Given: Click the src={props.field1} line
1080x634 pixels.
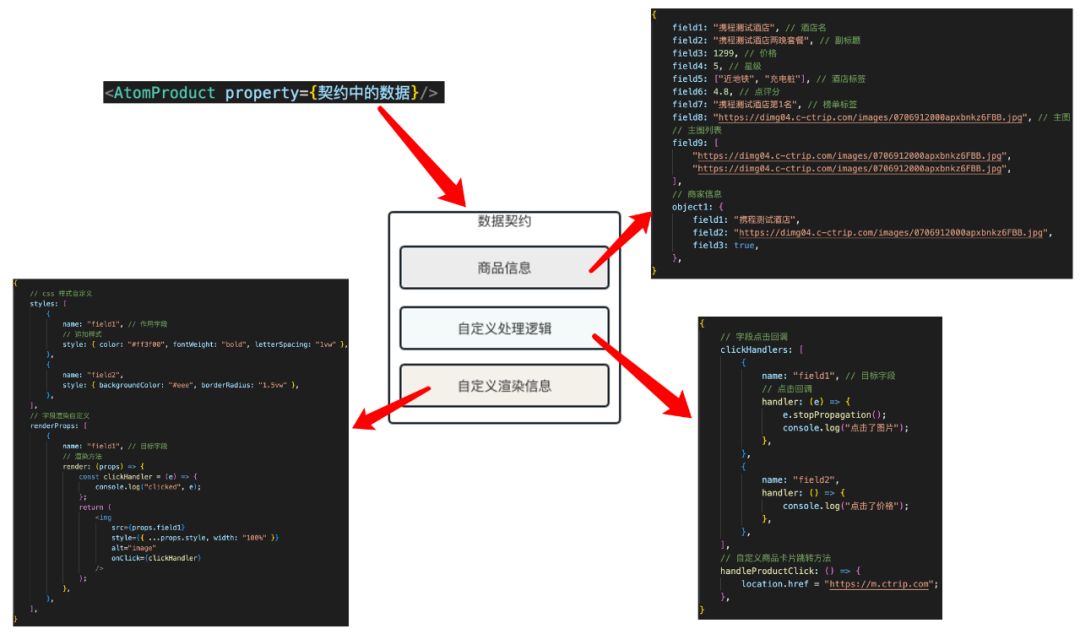Looking at the screenshot, I should click(x=148, y=528).
